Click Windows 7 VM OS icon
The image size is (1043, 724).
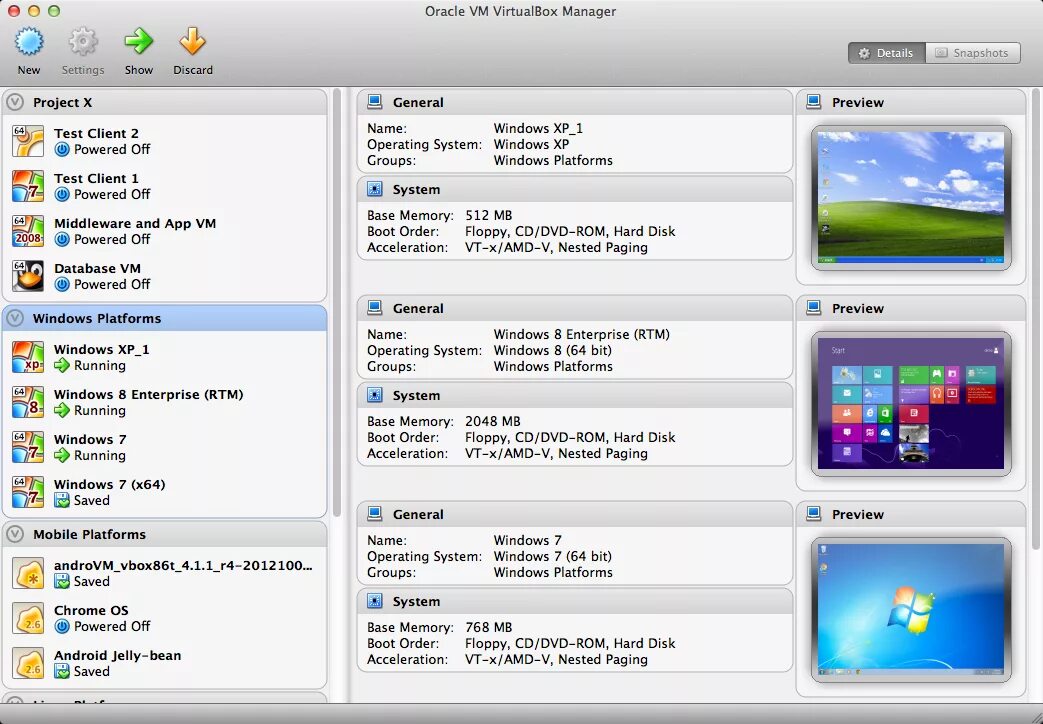[x=28, y=447]
